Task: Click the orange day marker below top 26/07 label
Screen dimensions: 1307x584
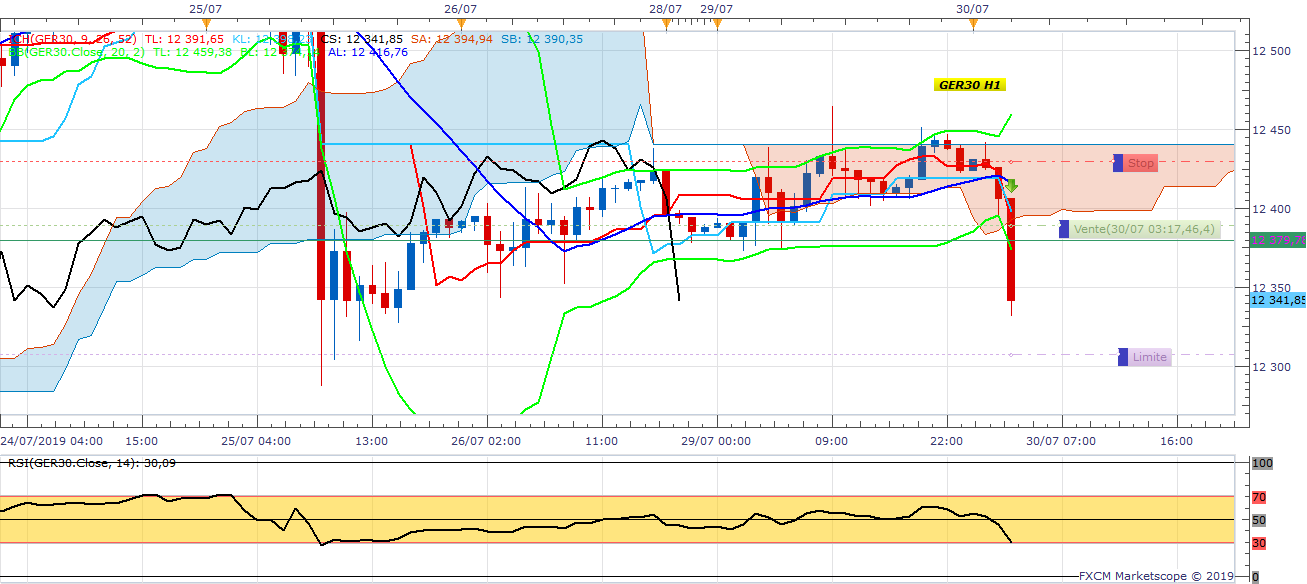Action: 459,23
